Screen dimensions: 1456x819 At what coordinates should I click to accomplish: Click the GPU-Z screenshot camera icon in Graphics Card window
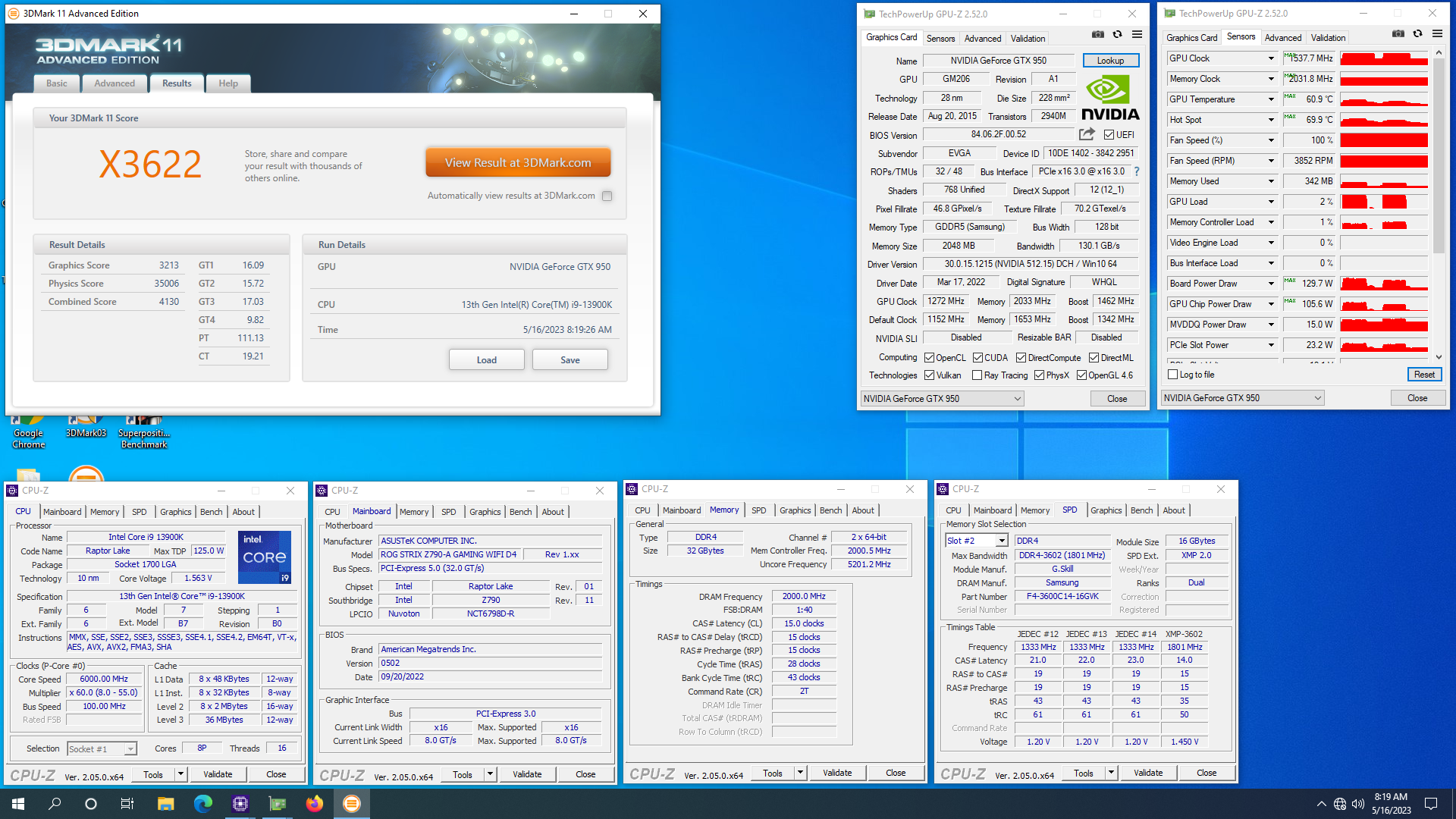(x=1097, y=34)
